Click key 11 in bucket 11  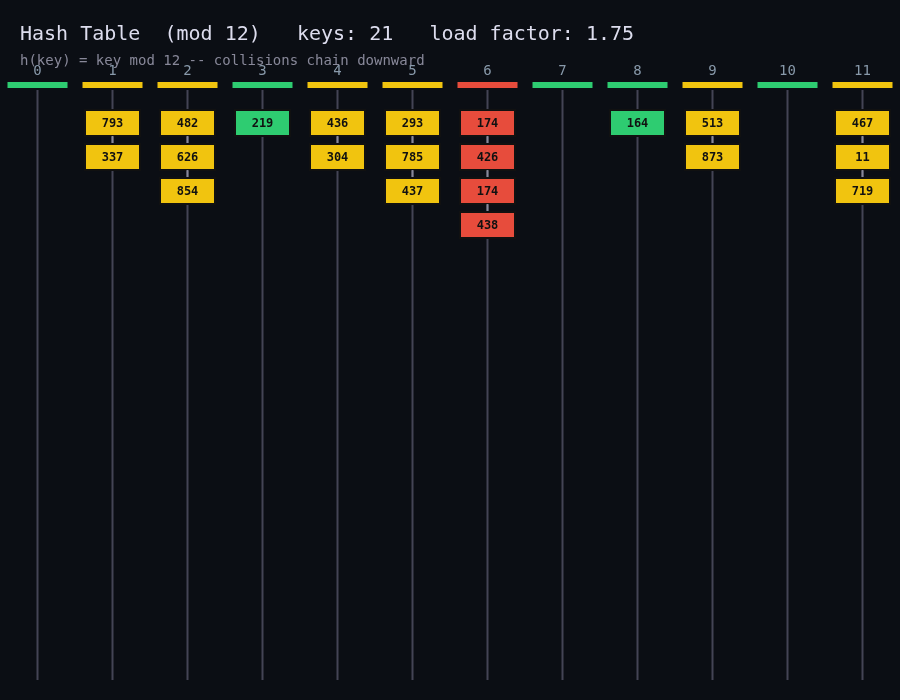tap(862, 157)
